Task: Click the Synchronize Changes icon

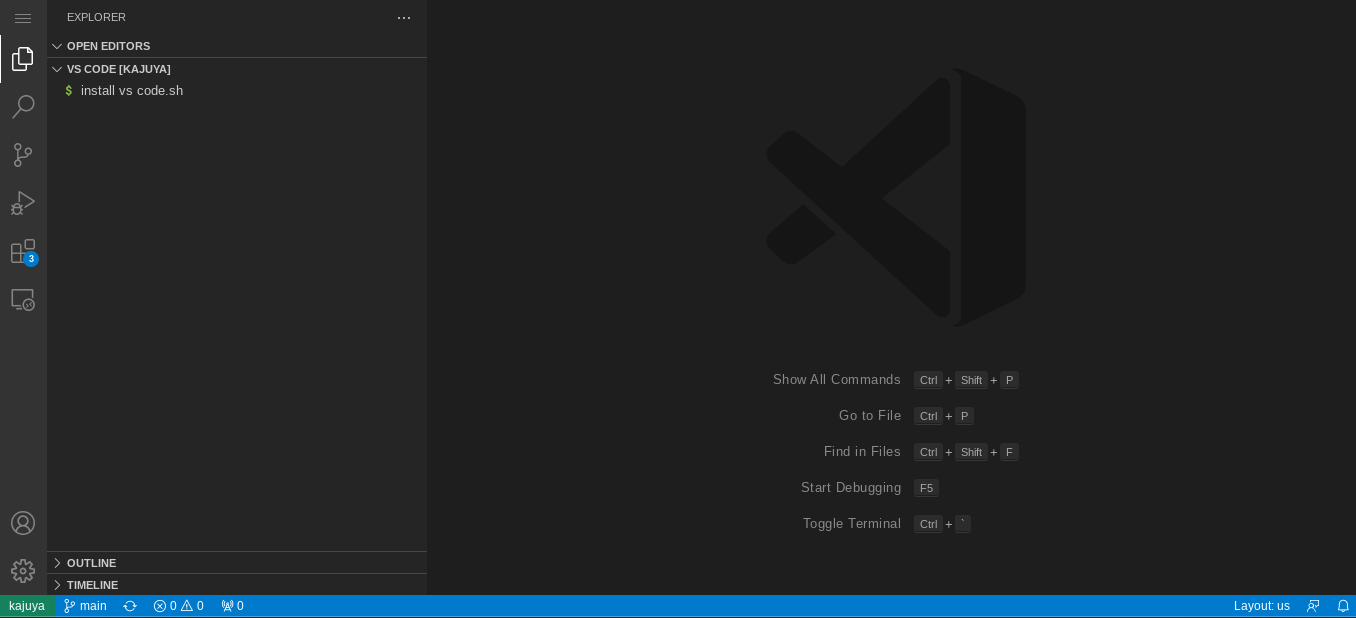Action: click(130, 606)
